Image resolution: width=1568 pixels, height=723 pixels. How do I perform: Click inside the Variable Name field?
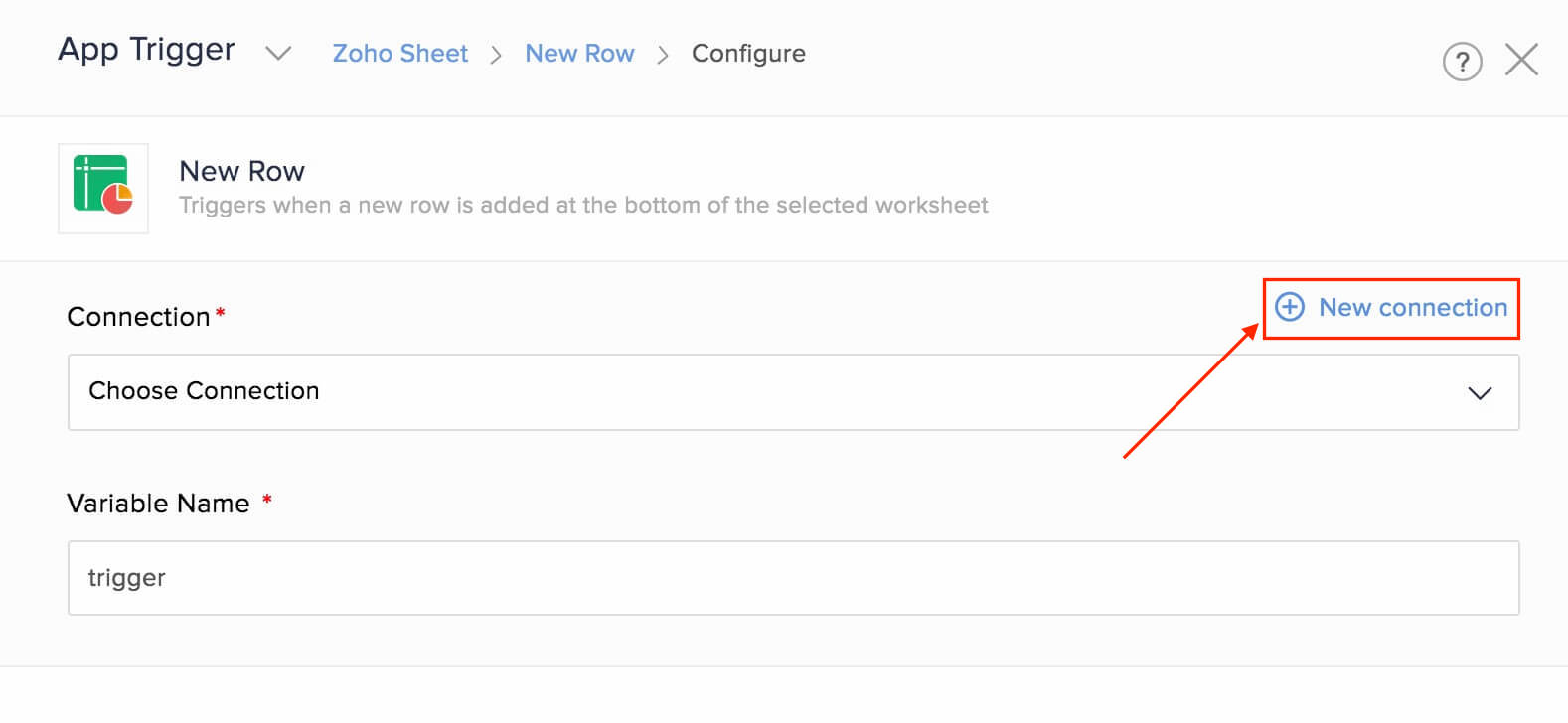793,577
